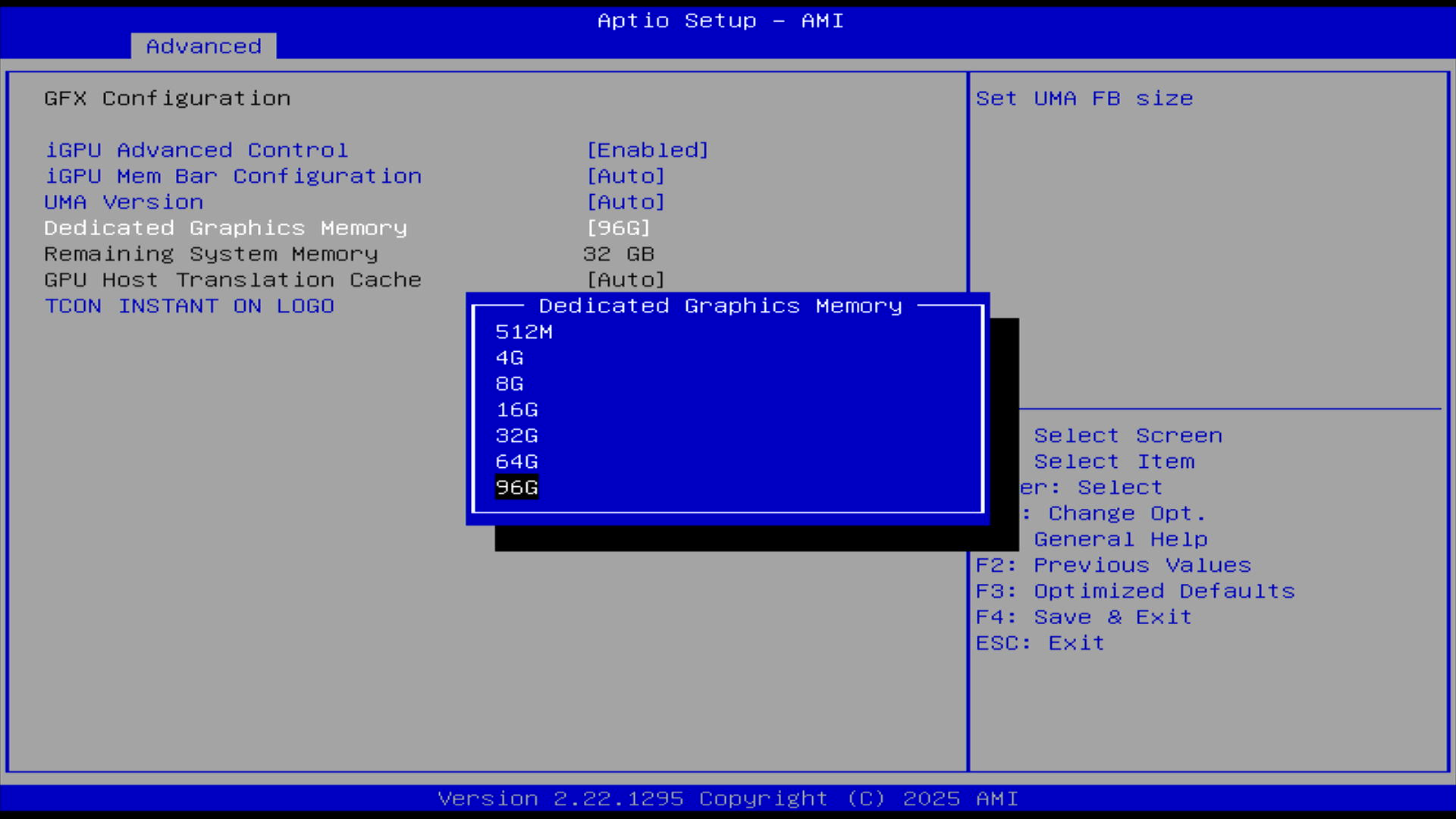The image size is (1456, 819).
Task: Click the 32 GB remaining memory value
Action: click(x=619, y=254)
